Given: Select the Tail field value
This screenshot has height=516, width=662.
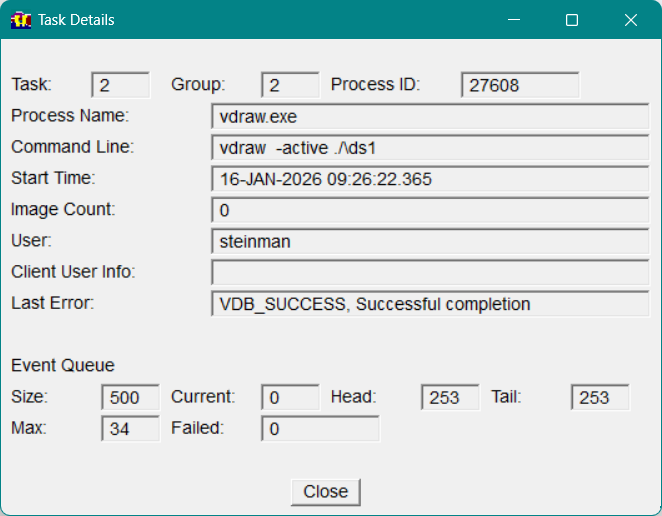Looking at the screenshot, I should pos(600,397).
